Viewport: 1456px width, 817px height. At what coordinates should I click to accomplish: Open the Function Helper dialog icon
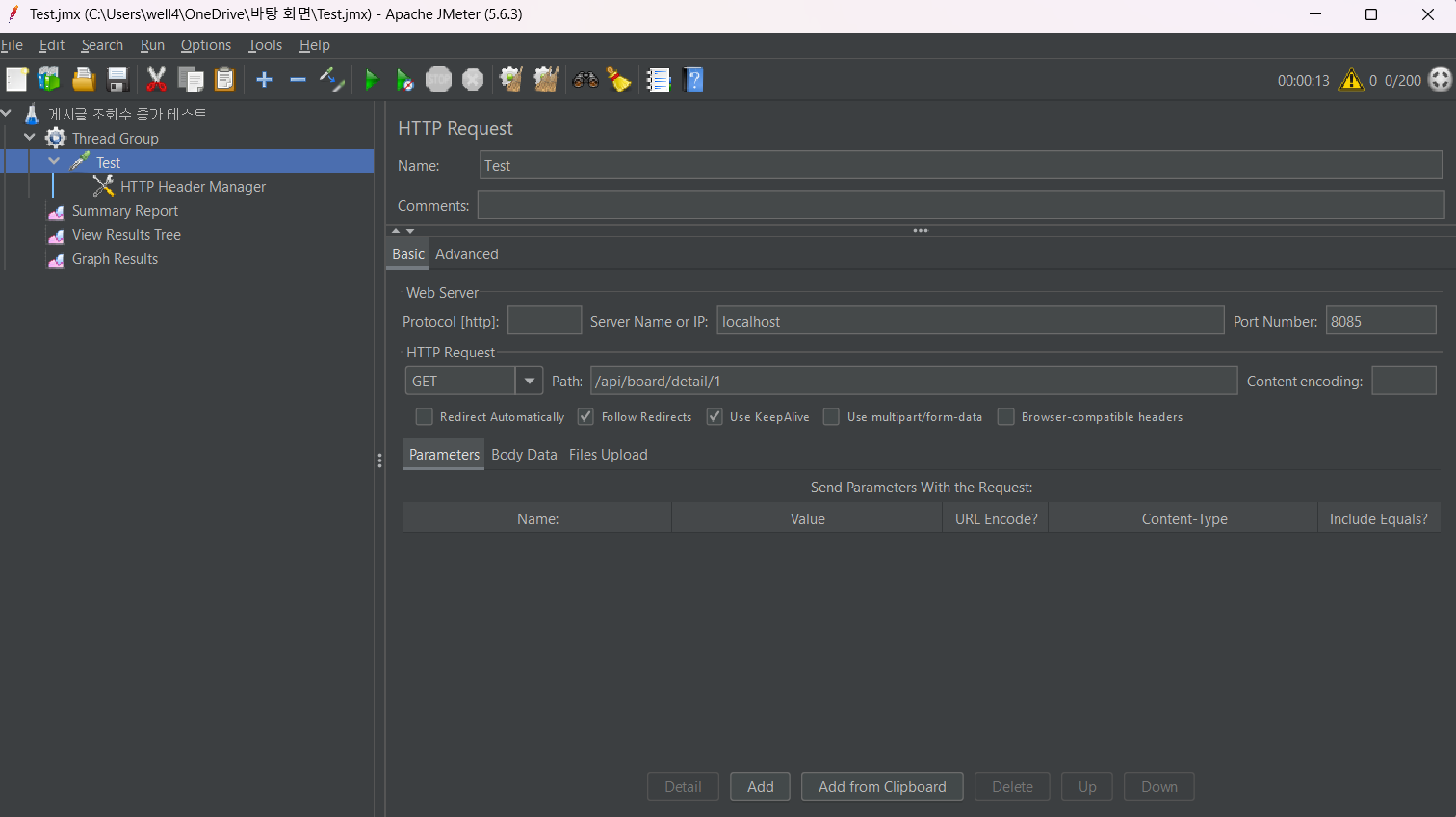point(658,80)
